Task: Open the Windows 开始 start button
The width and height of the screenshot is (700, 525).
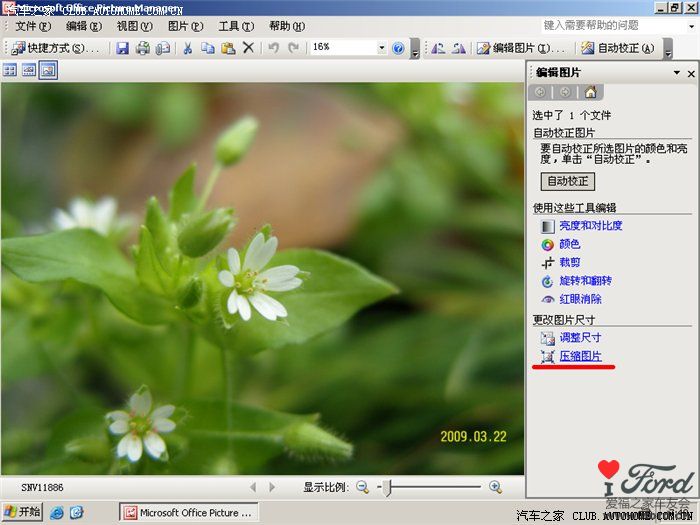Action: click(23, 512)
